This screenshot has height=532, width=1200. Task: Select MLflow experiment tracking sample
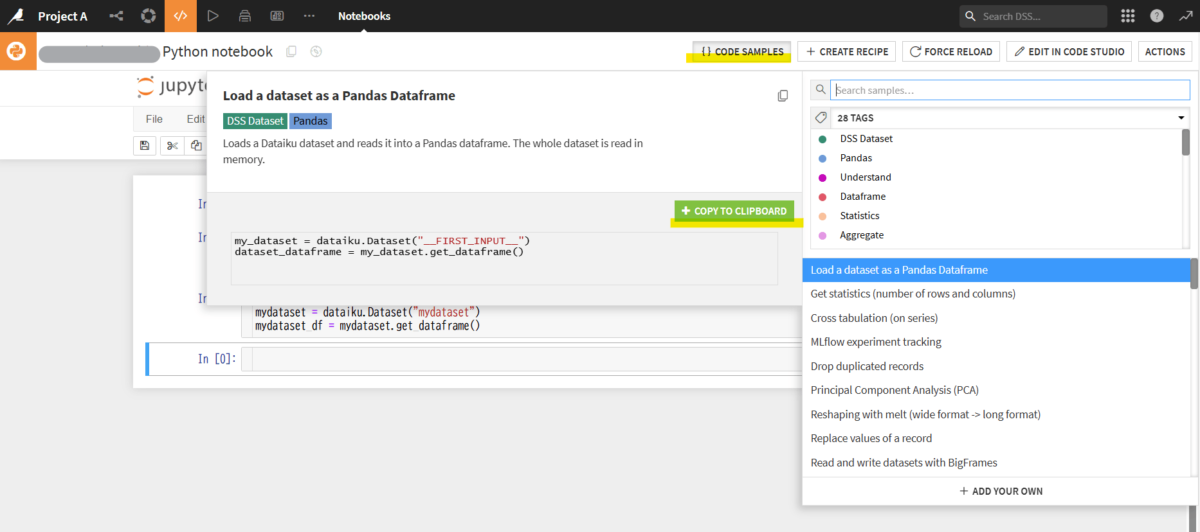click(997, 342)
